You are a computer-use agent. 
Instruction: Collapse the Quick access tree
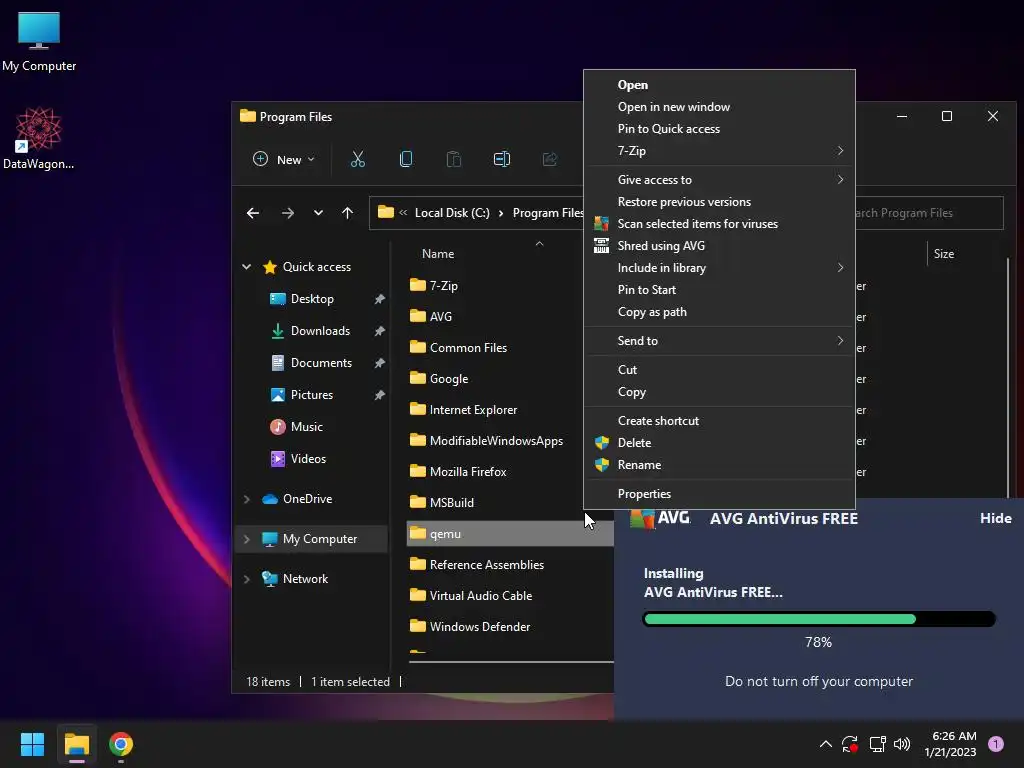(246, 266)
